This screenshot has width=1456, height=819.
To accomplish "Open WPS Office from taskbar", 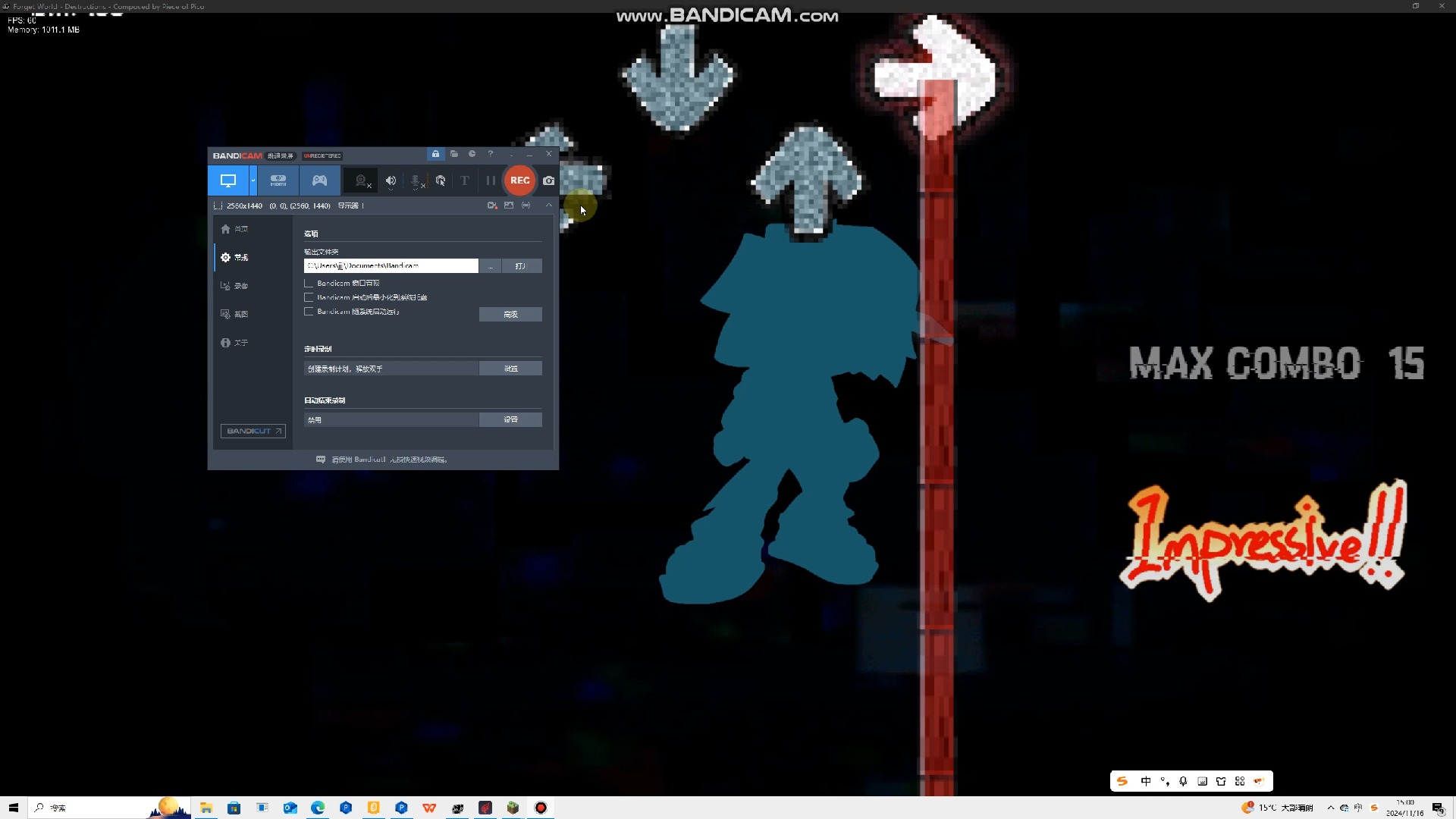I will click(x=429, y=808).
